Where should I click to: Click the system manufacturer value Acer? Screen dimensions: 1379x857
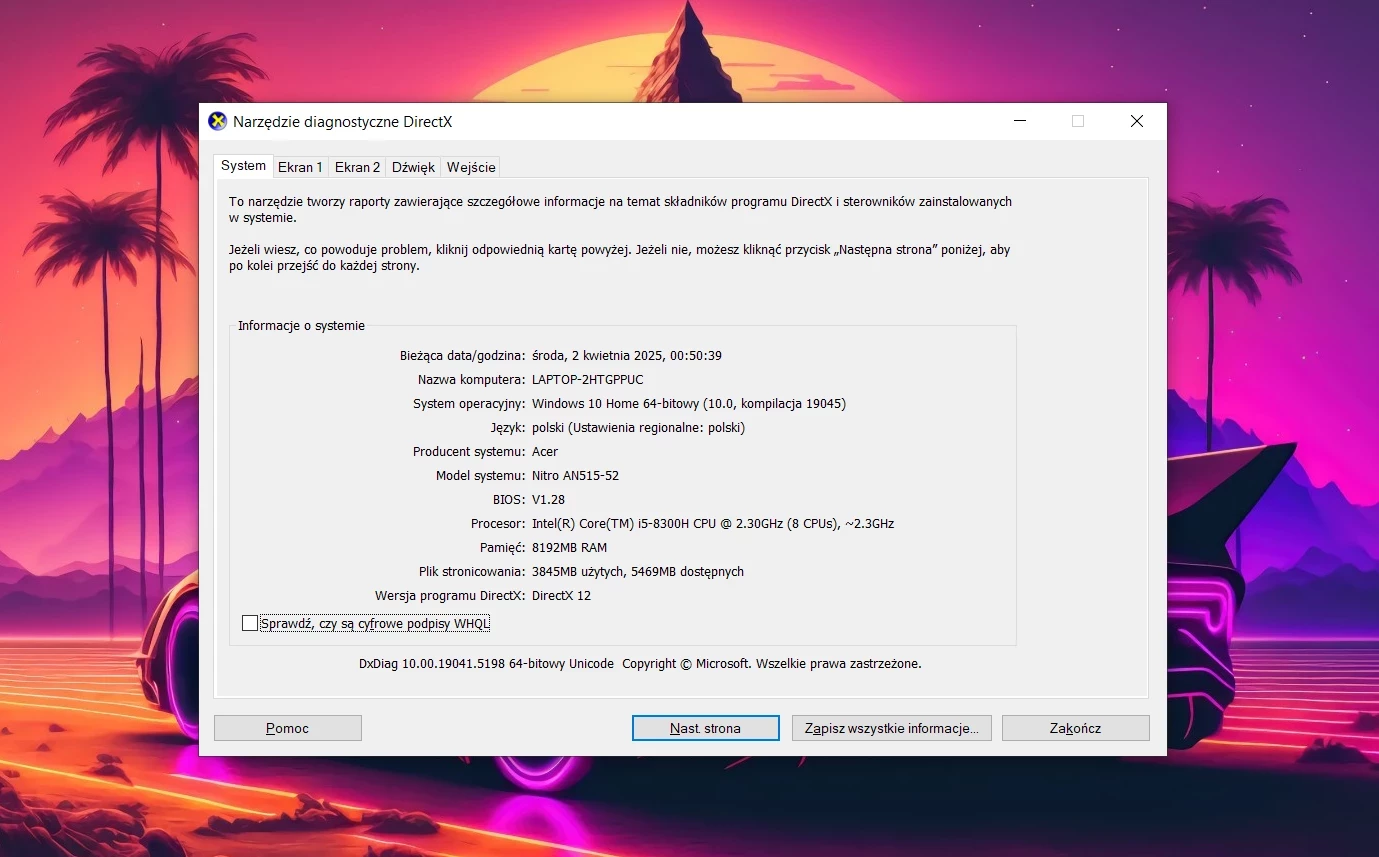(x=545, y=451)
